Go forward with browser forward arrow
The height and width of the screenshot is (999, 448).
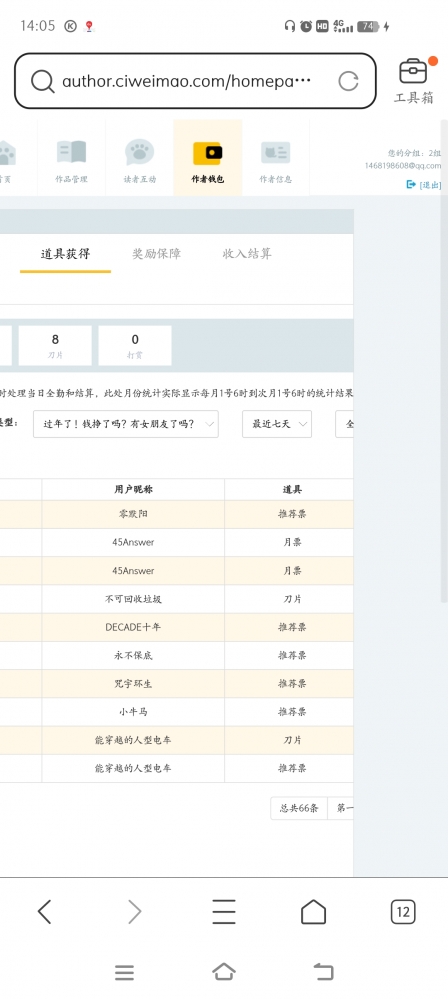134,912
